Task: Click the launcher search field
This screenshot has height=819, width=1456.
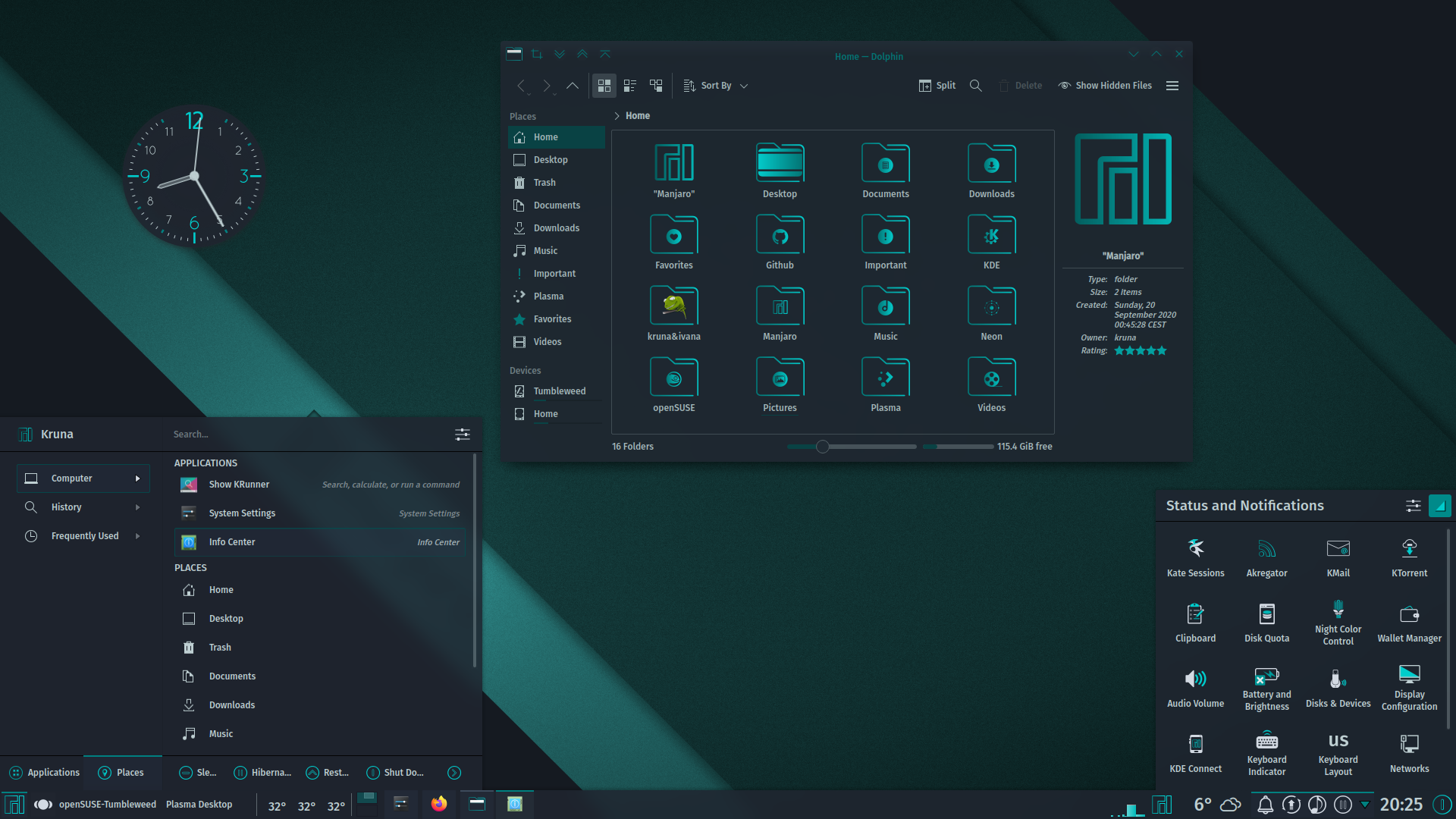Action: (x=307, y=435)
